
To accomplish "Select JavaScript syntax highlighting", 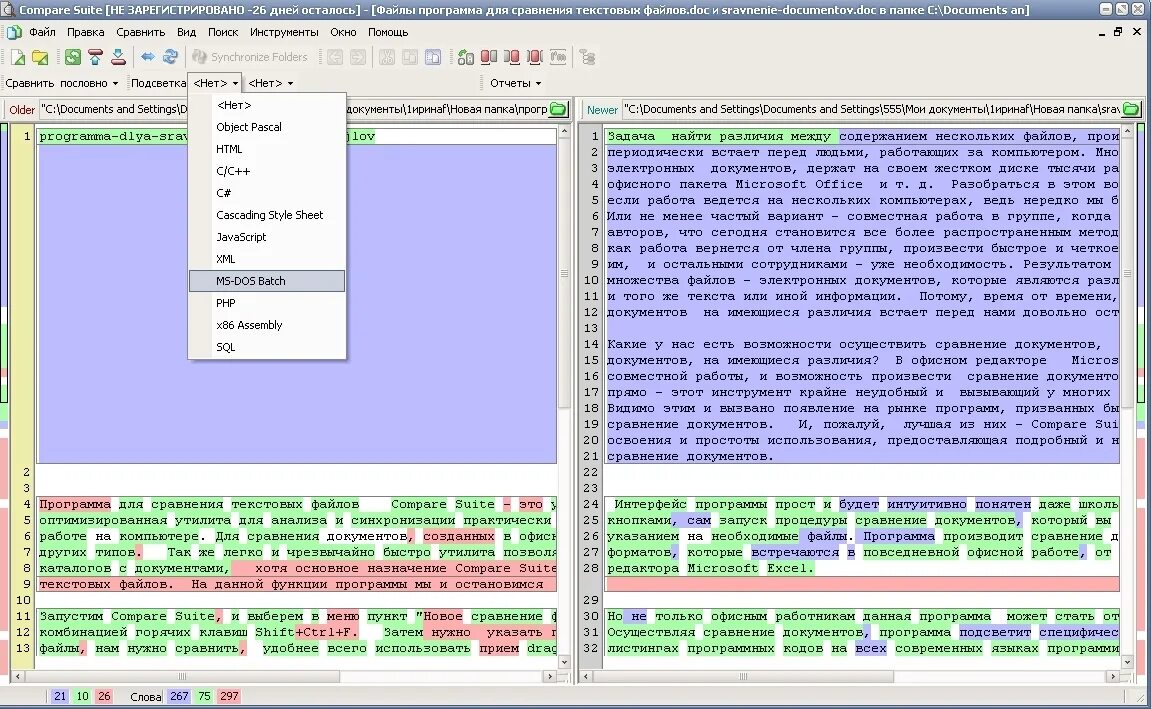I will (266, 237).
